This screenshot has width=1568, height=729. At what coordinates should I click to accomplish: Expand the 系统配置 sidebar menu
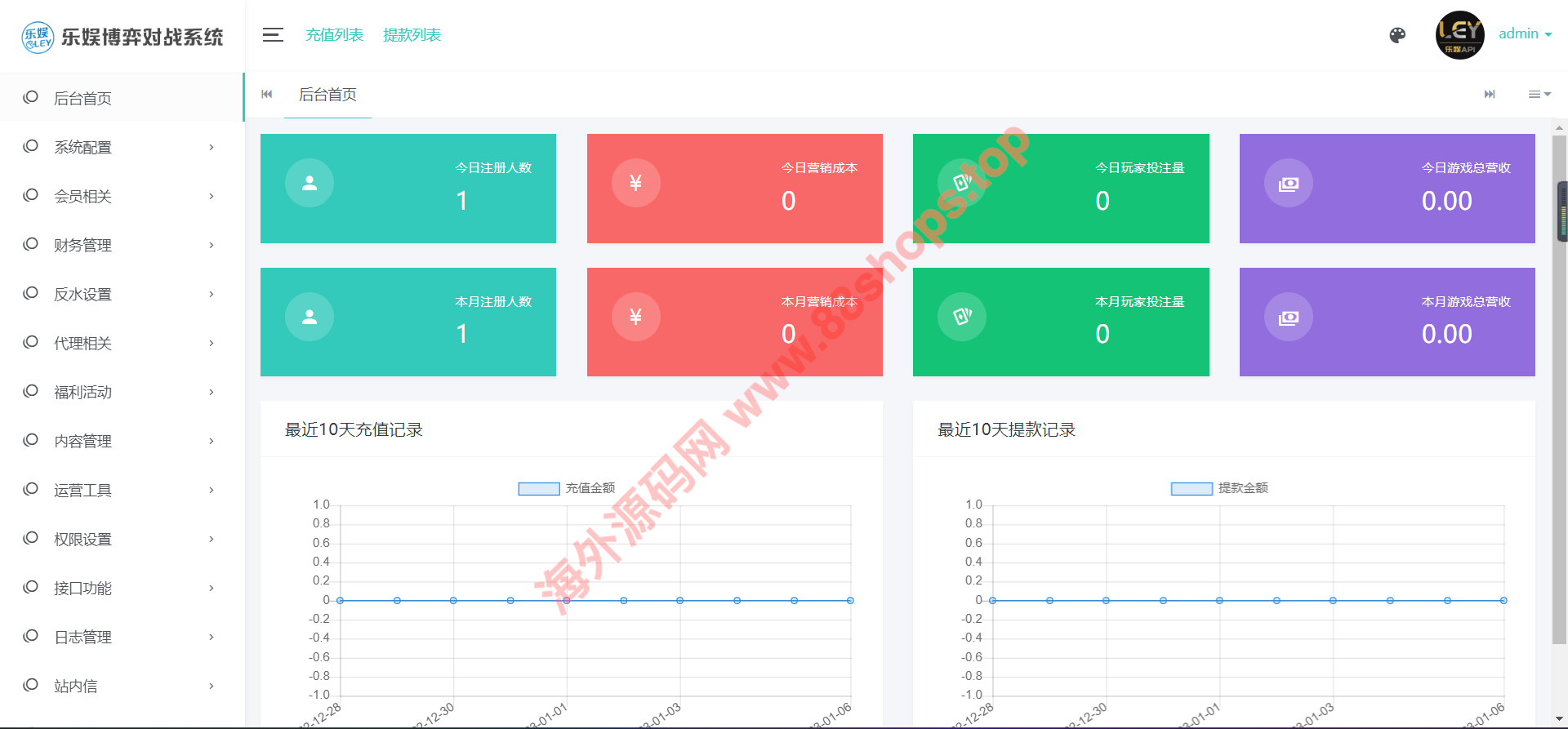pyautogui.click(x=121, y=147)
